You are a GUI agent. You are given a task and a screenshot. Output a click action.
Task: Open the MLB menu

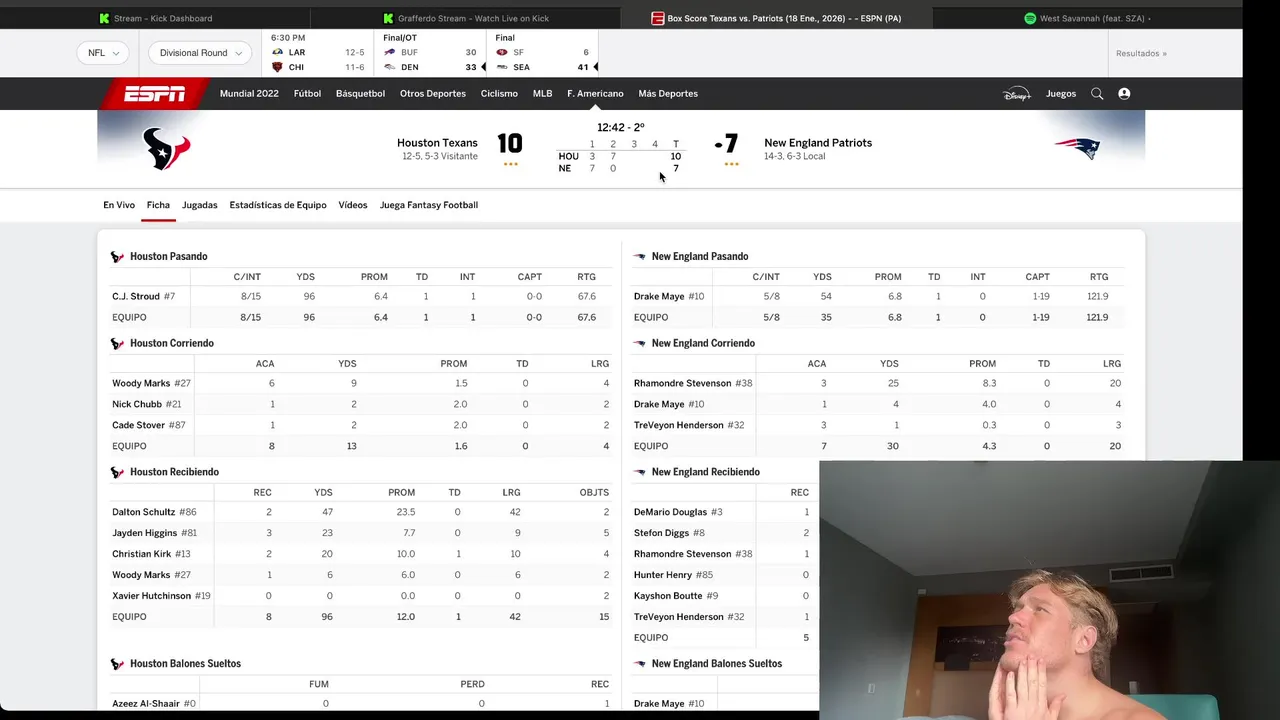pyautogui.click(x=542, y=94)
